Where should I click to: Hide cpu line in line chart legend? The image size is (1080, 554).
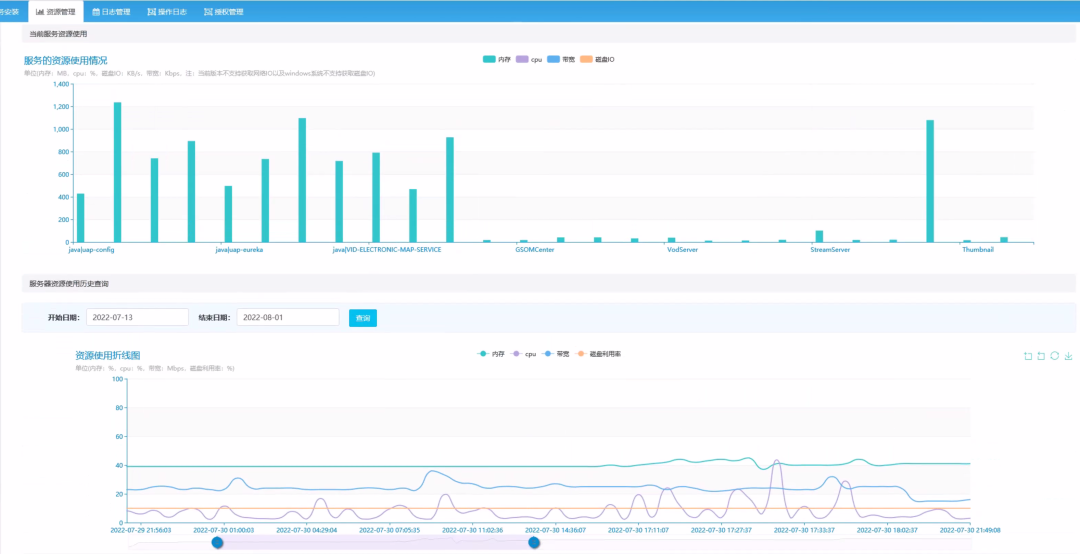point(524,354)
